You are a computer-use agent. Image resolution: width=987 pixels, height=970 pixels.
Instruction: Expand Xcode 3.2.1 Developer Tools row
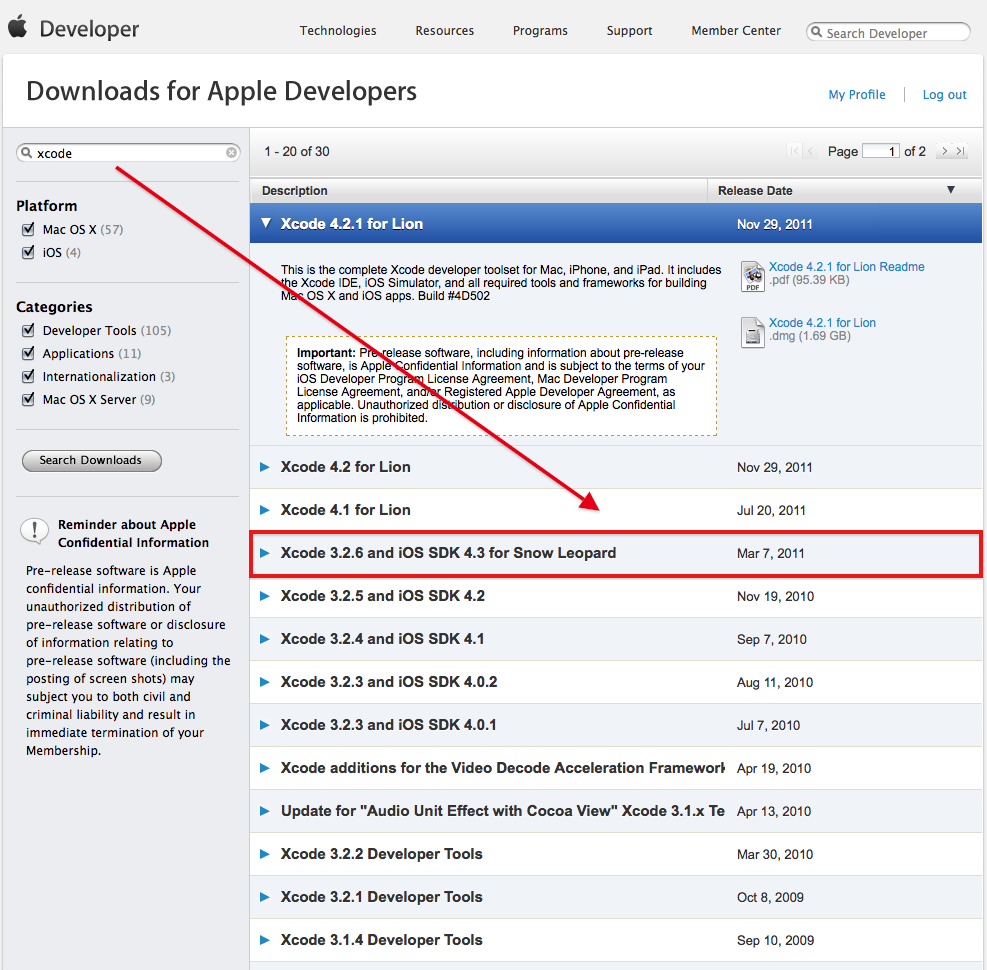click(x=265, y=897)
